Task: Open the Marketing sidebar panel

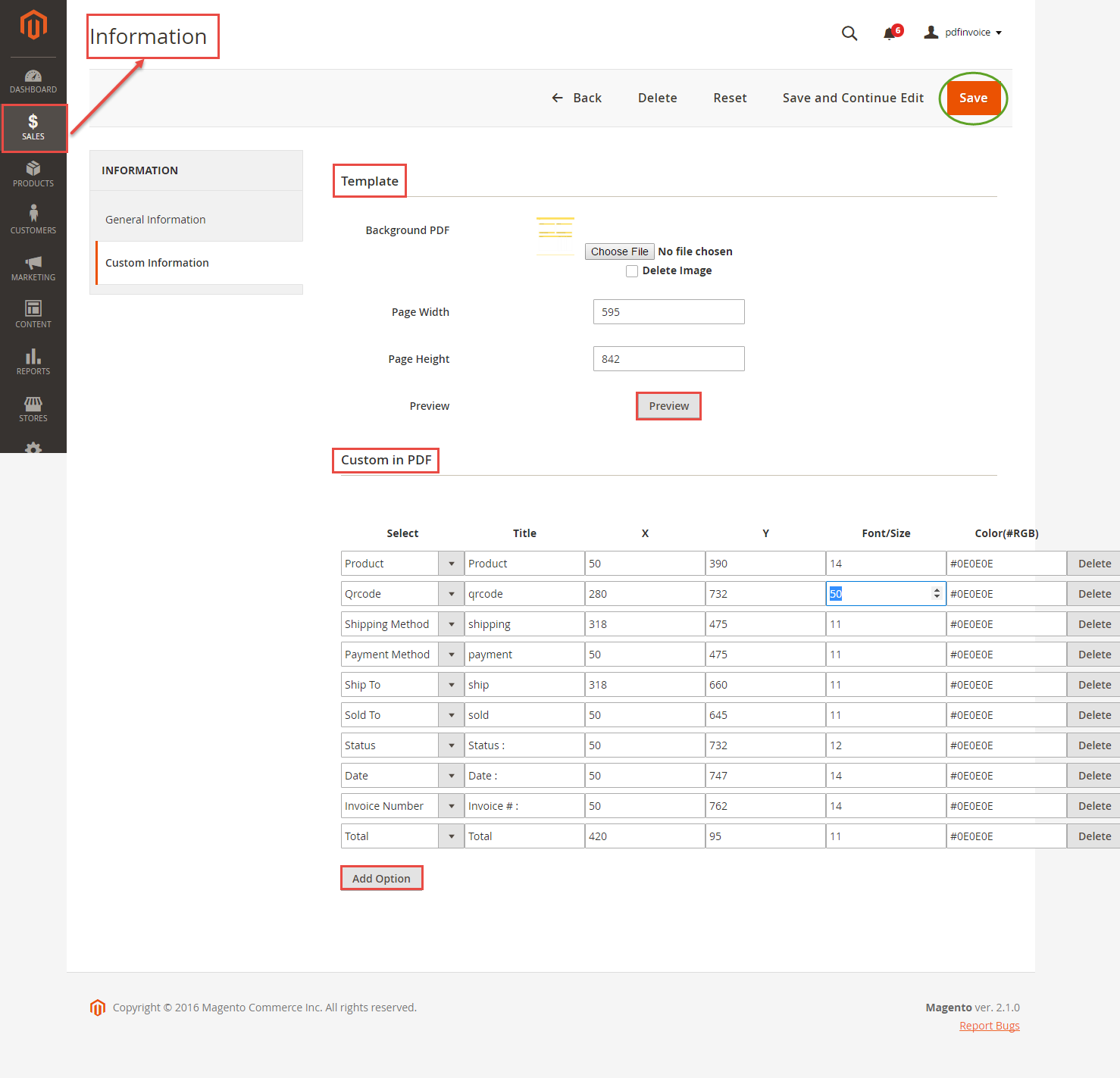Action: coord(33,268)
